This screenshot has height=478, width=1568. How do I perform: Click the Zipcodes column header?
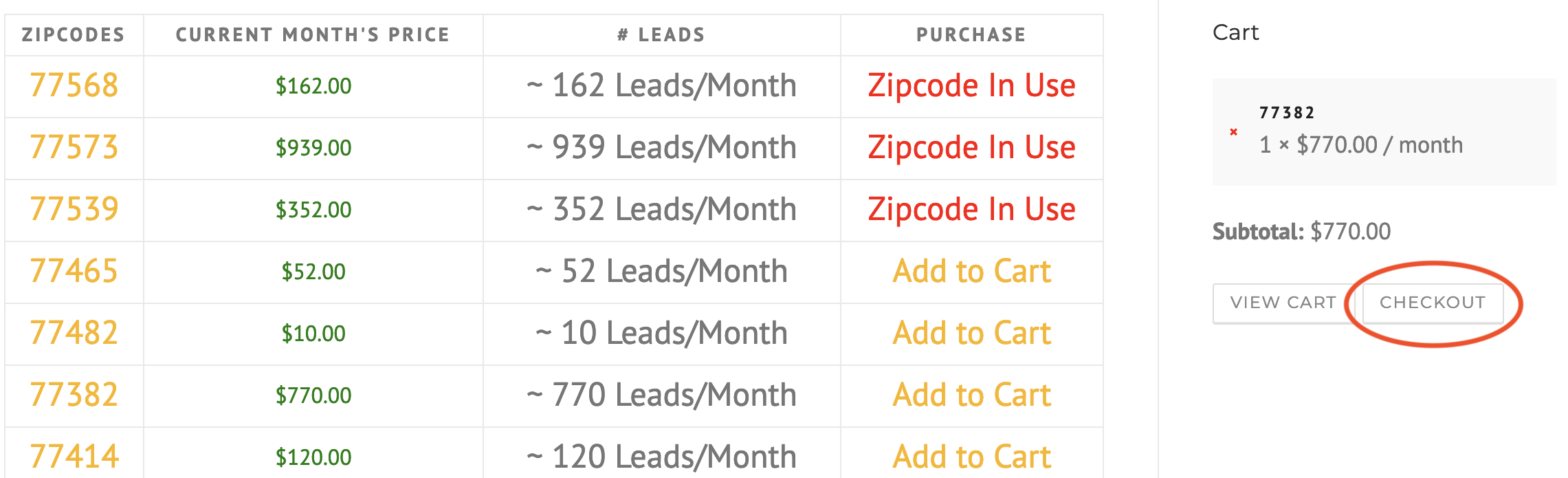point(74,35)
